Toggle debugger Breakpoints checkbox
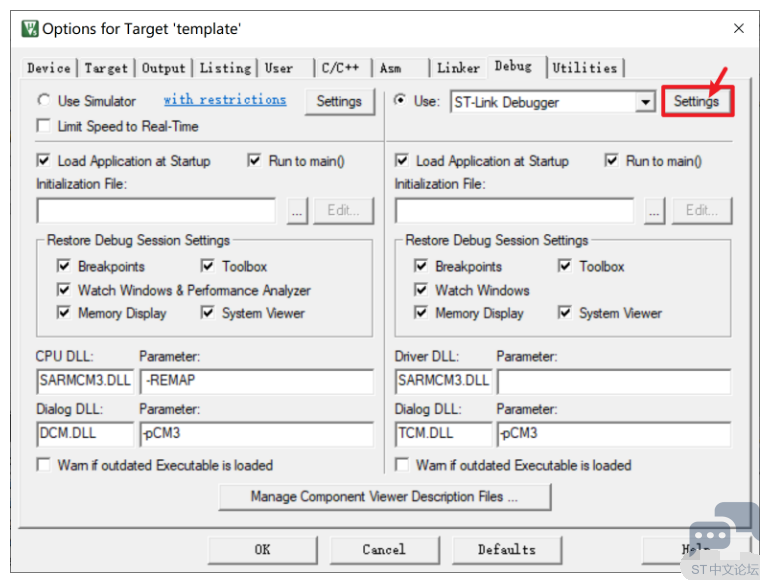This screenshot has height=585, width=768. point(421,266)
